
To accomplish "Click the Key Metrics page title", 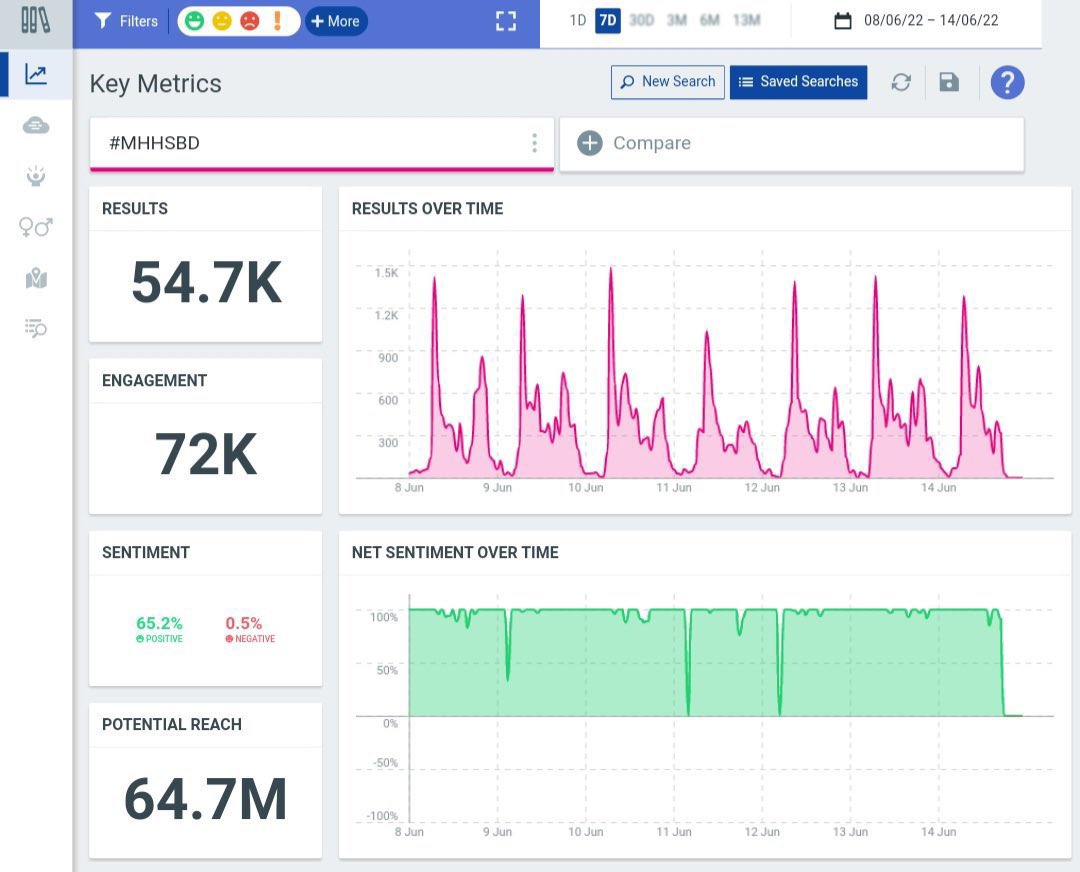I will [x=156, y=83].
